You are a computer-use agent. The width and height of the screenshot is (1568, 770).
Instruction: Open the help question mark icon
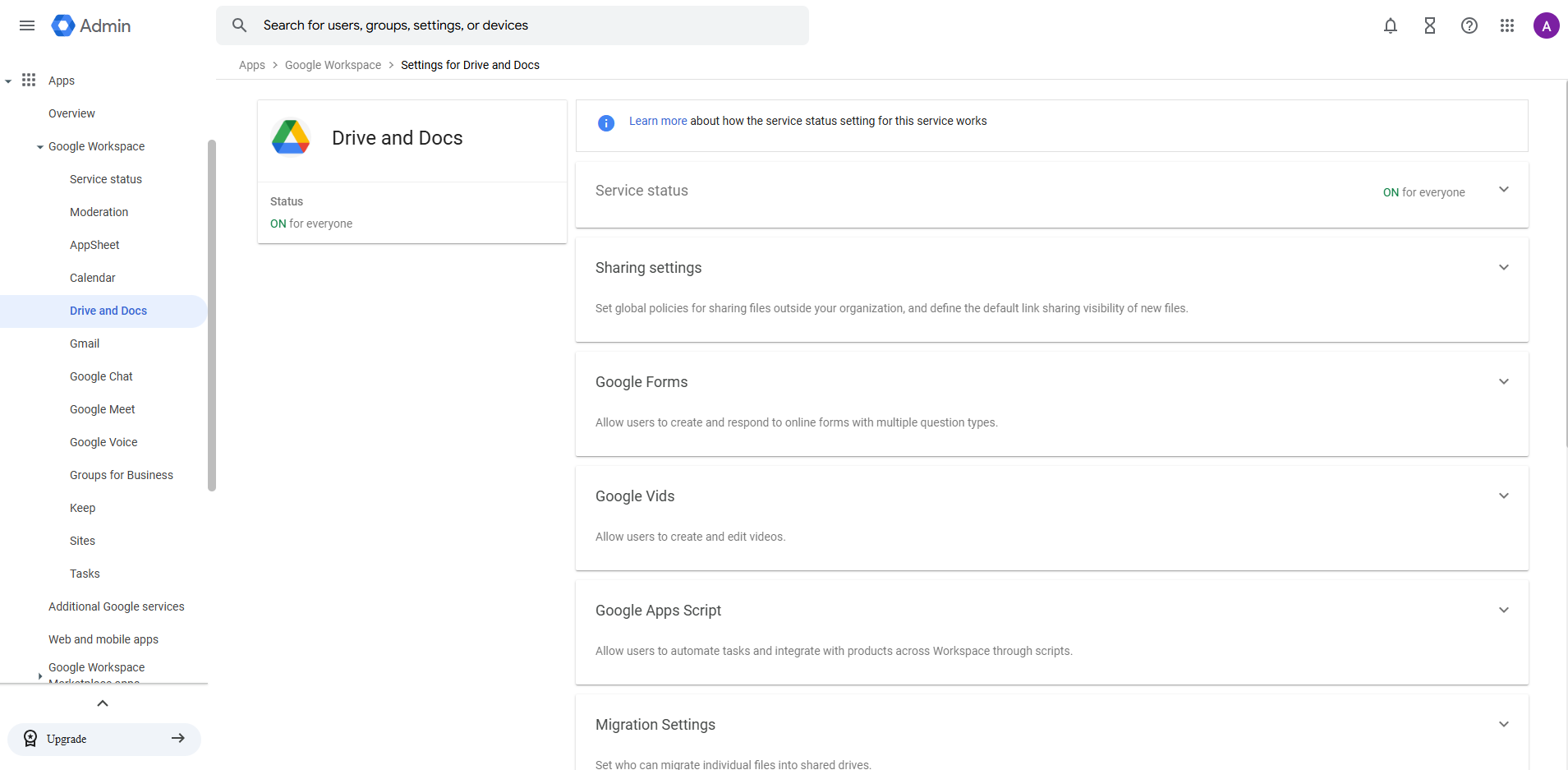pyautogui.click(x=1469, y=25)
